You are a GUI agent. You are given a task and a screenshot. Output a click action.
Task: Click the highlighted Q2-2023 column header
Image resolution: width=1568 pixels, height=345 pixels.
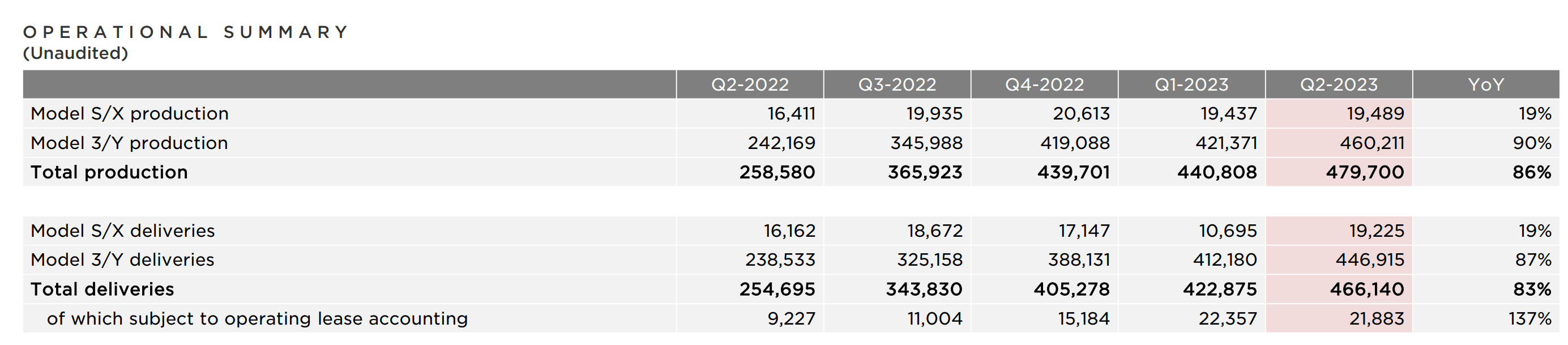coord(1339,84)
